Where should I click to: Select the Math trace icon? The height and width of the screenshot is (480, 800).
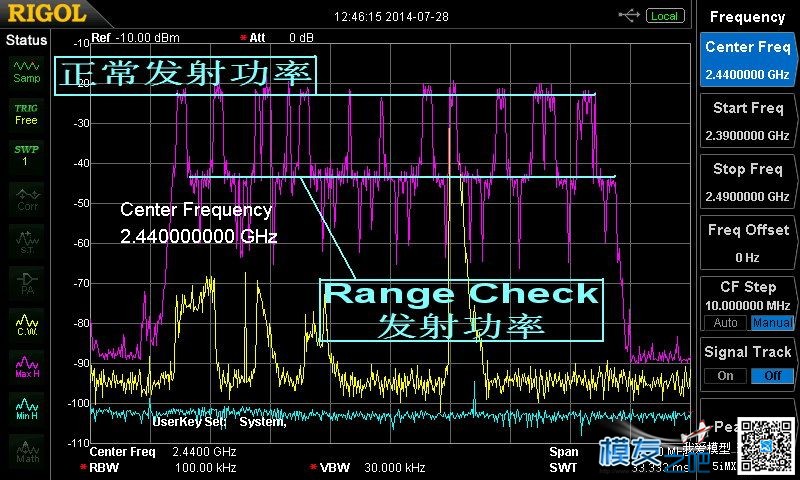(27, 450)
